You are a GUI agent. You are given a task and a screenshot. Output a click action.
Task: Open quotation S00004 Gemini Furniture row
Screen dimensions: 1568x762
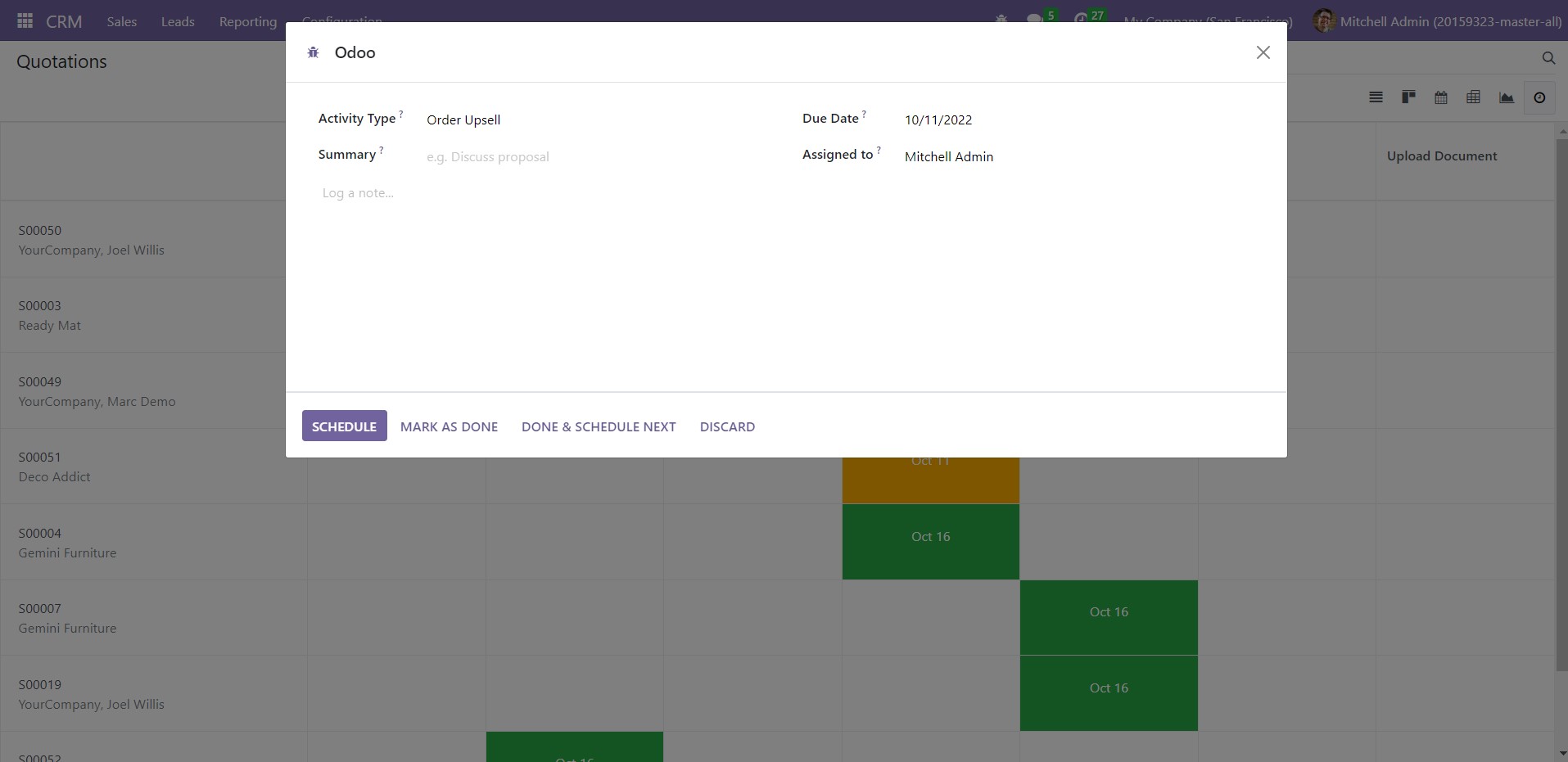pos(153,543)
